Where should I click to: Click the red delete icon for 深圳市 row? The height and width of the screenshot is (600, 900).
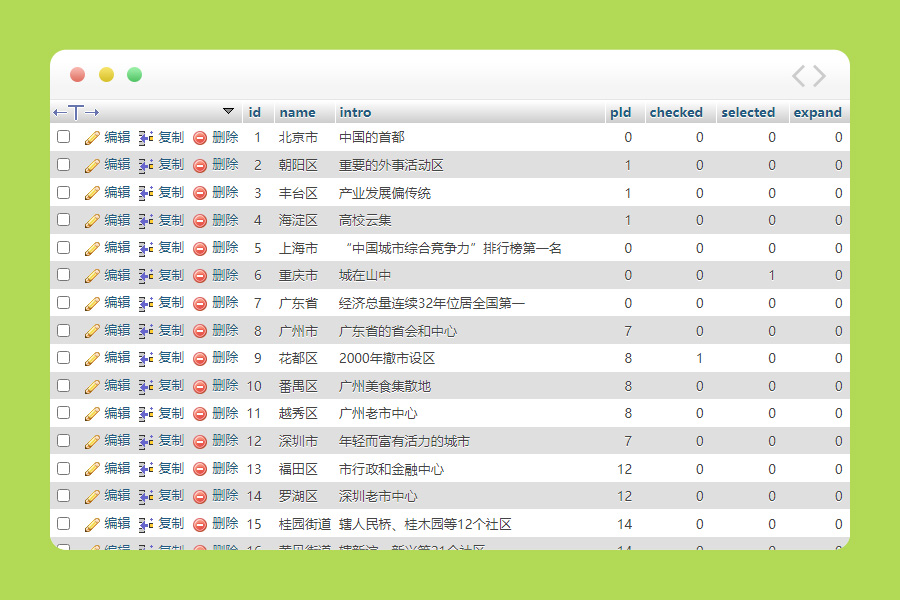tap(200, 442)
